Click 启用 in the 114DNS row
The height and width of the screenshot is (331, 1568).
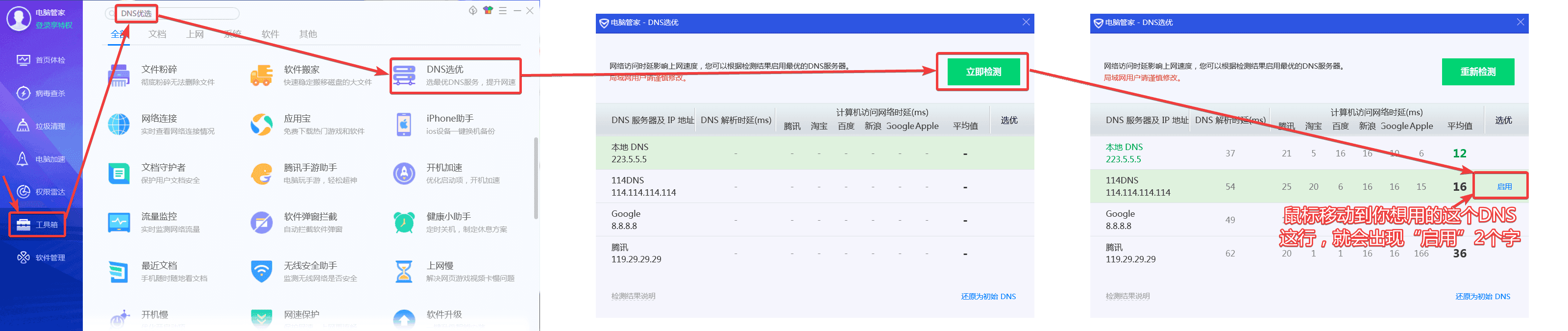point(1504,186)
